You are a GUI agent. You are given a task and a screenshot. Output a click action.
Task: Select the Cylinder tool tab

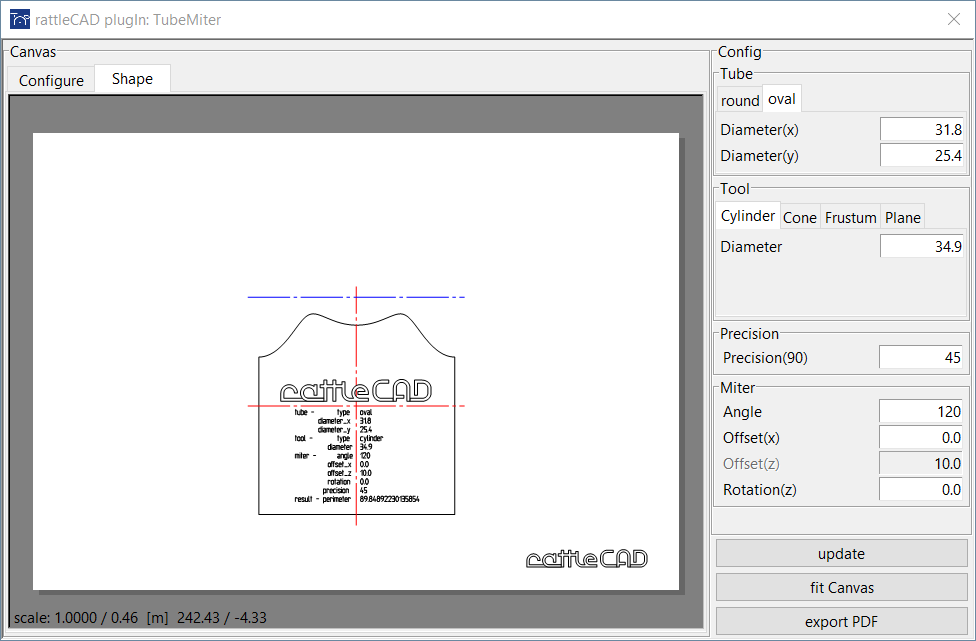[x=748, y=216]
